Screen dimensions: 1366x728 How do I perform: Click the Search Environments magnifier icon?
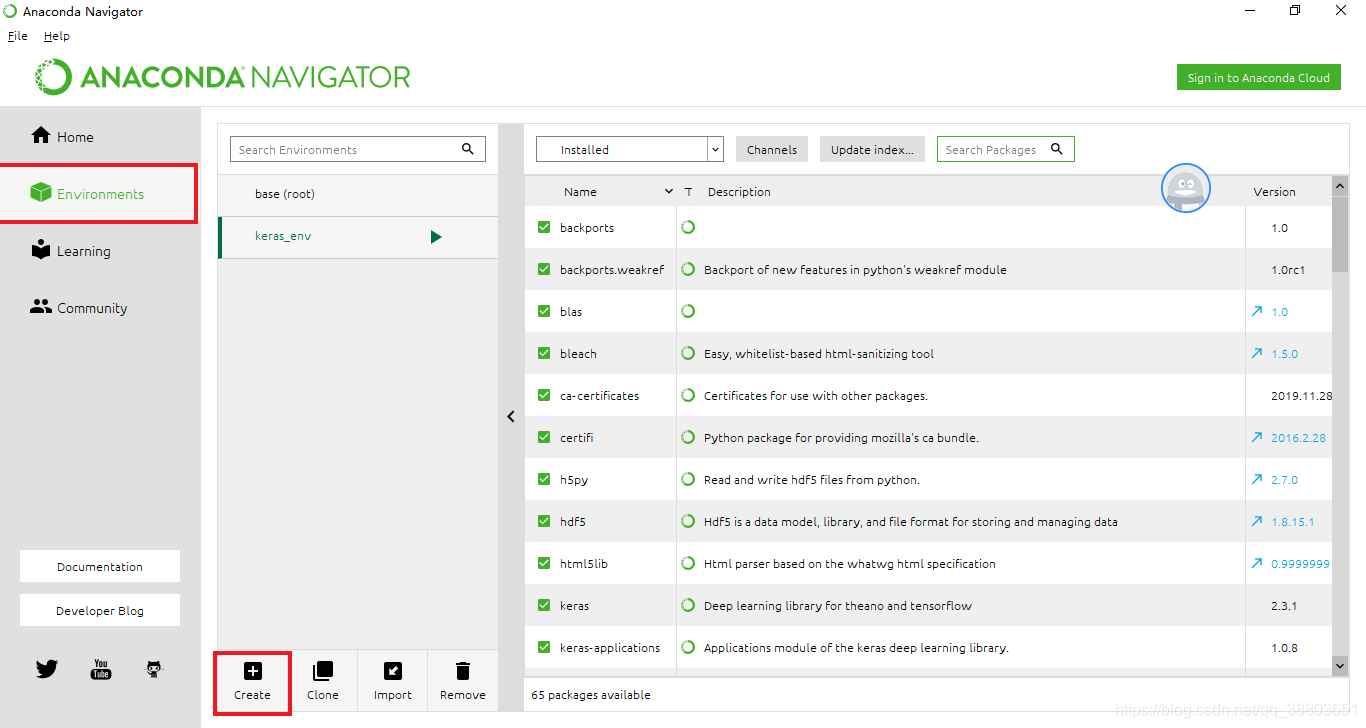pyautogui.click(x=467, y=149)
